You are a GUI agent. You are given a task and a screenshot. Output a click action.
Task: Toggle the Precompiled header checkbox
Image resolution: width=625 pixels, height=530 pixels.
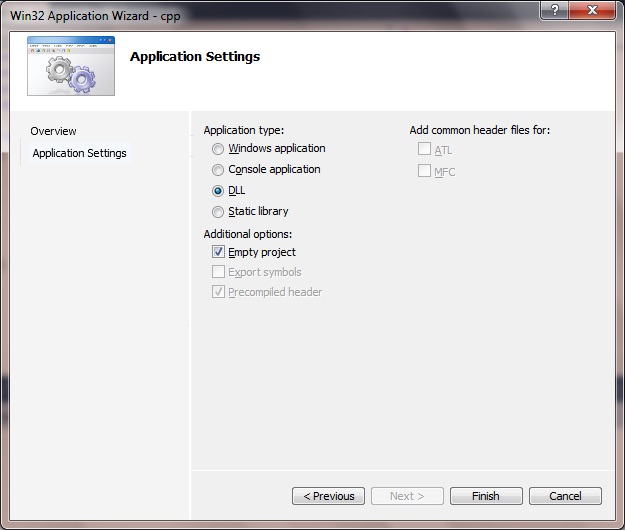coord(218,291)
